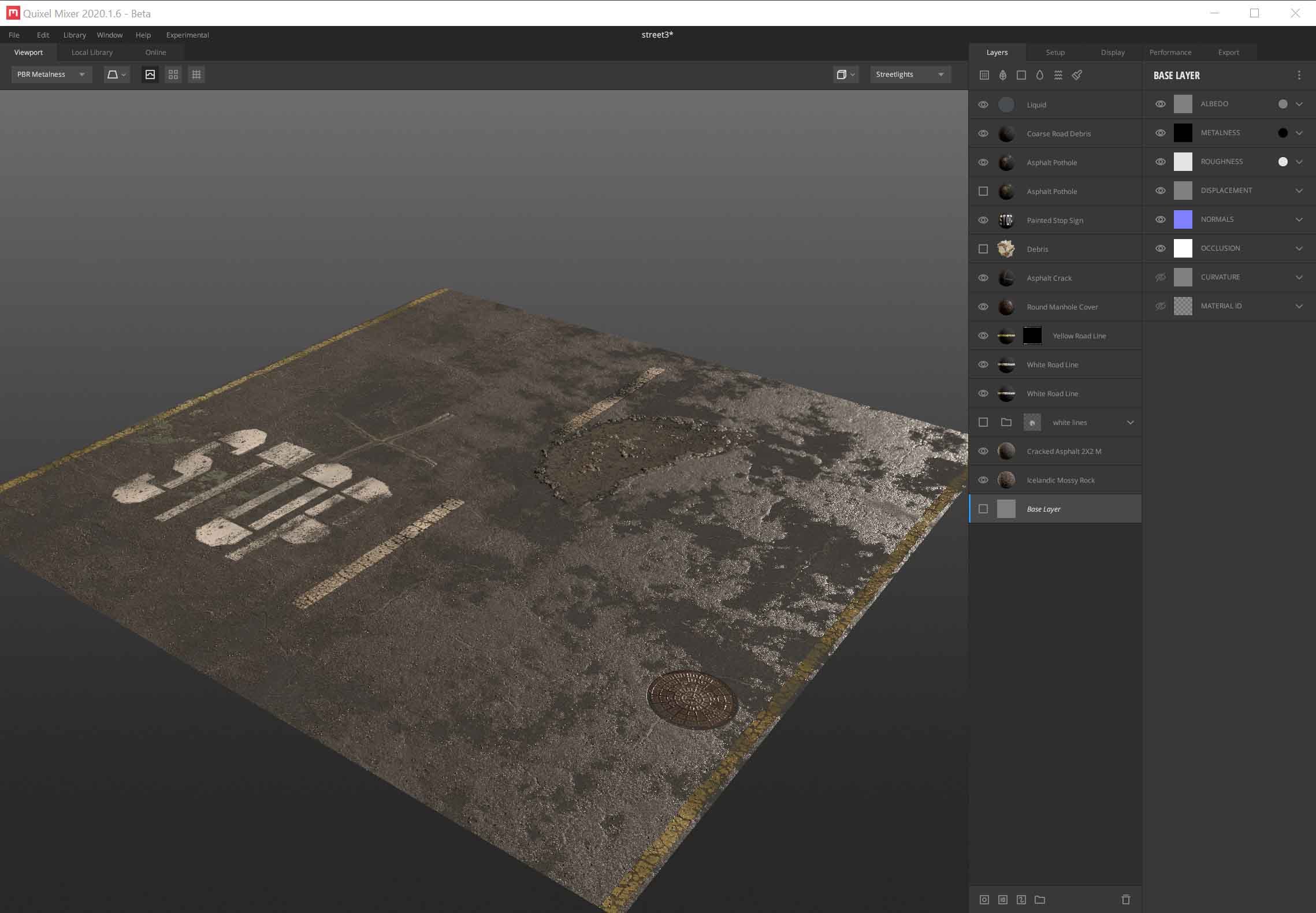This screenshot has height=913, width=1316.
Task: Show the hidden Debris layer
Action: click(x=983, y=249)
